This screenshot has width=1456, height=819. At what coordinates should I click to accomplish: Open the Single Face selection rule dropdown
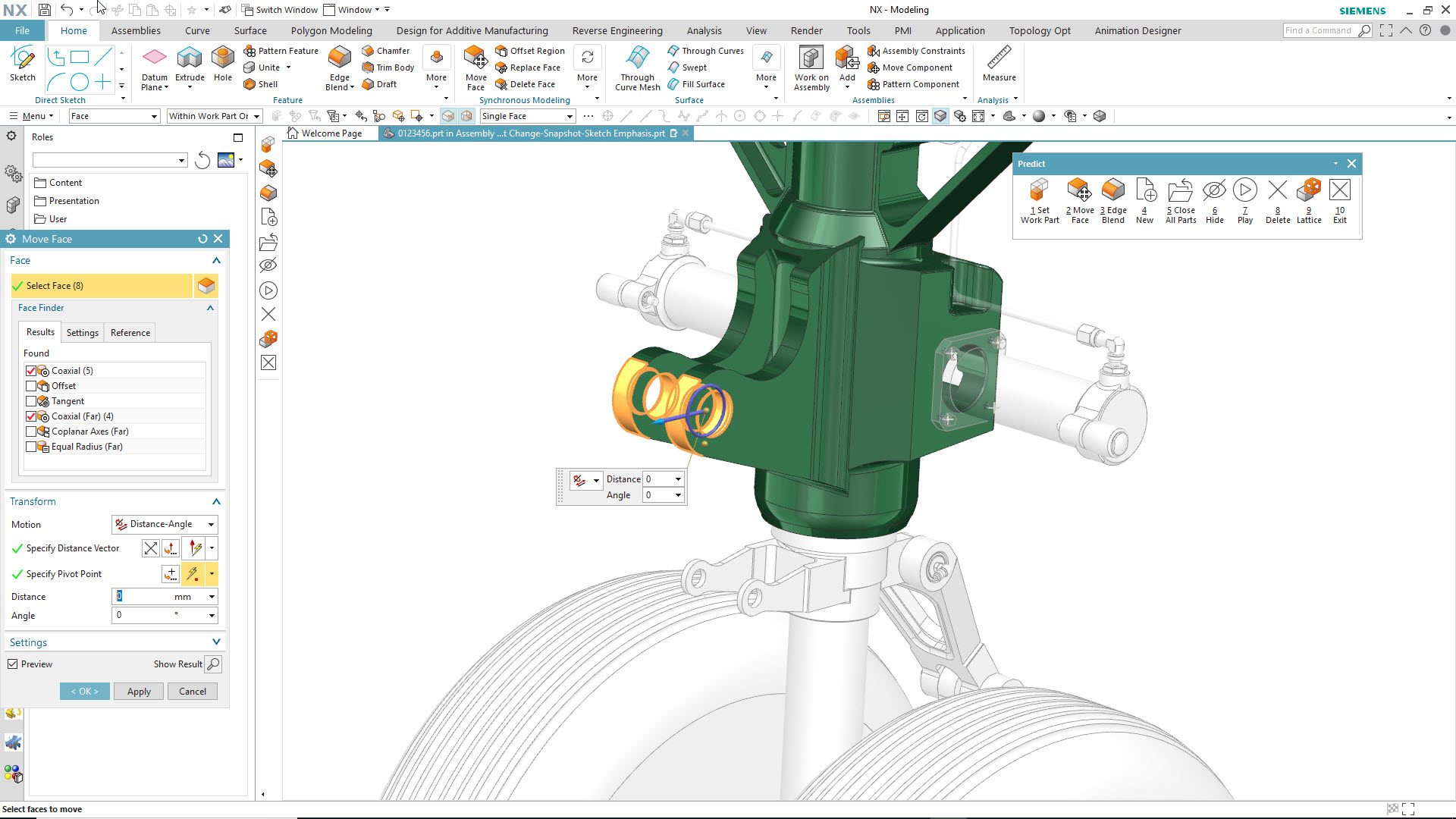[528, 116]
